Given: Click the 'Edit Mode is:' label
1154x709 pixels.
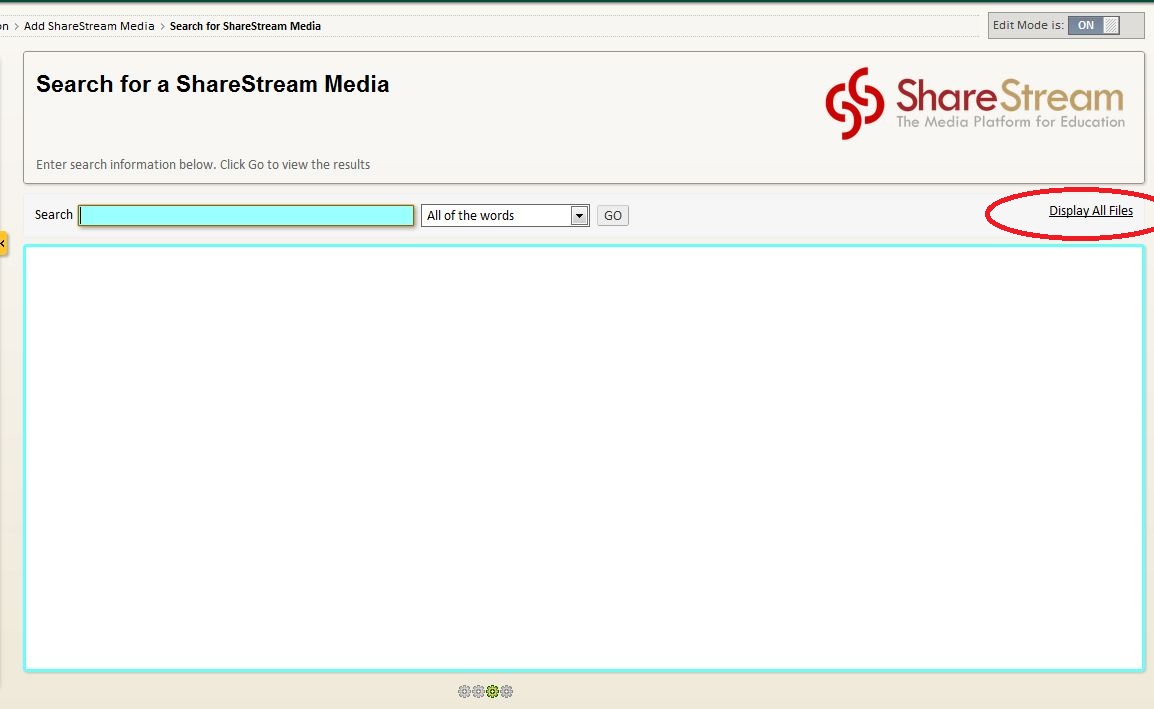Looking at the screenshot, I should (x=1027, y=25).
